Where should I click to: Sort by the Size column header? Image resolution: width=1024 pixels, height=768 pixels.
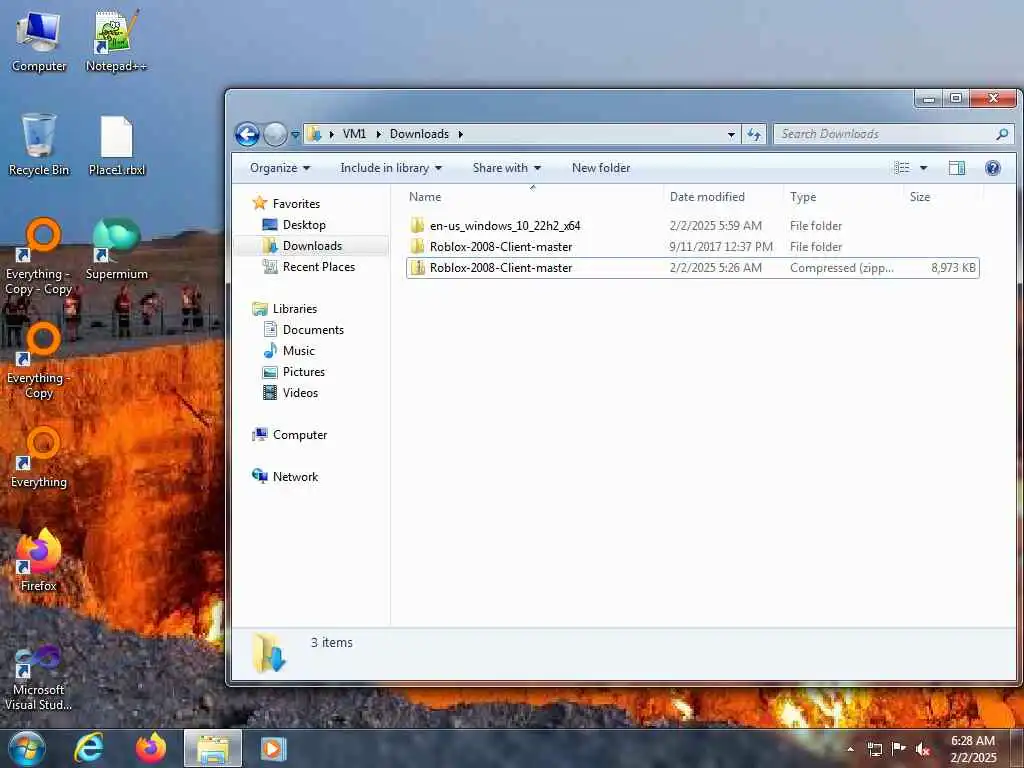(943, 197)
